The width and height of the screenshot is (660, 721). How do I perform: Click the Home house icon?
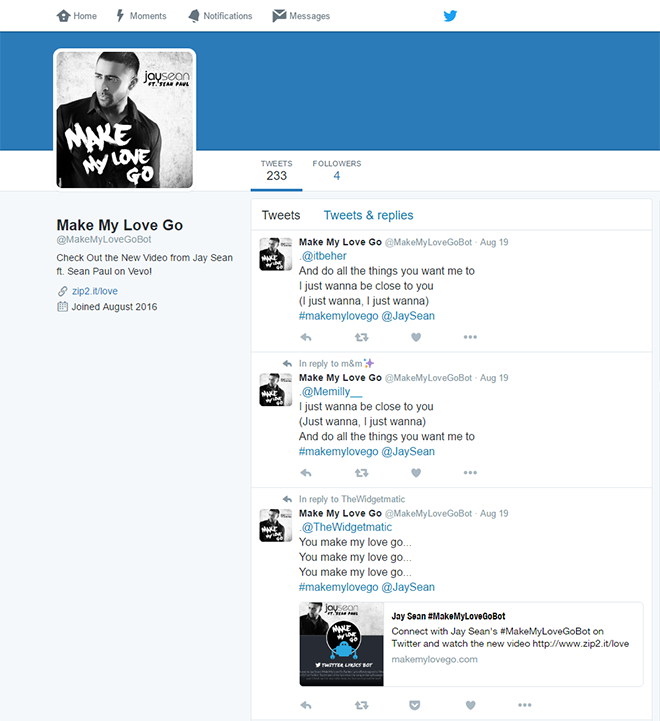(x=63, y=16)
